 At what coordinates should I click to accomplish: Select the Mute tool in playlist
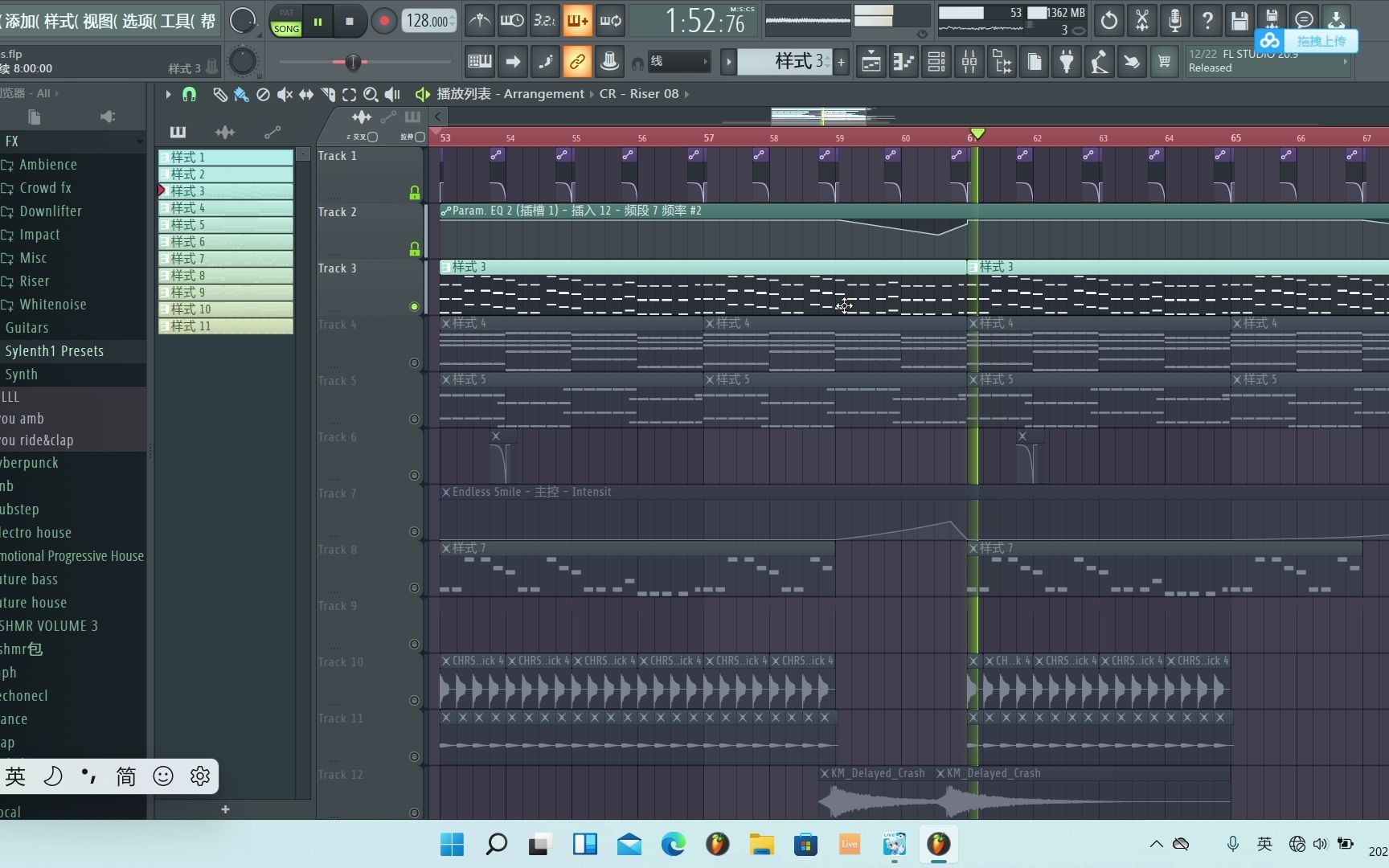pyautogui.click(x=285, y=94)
